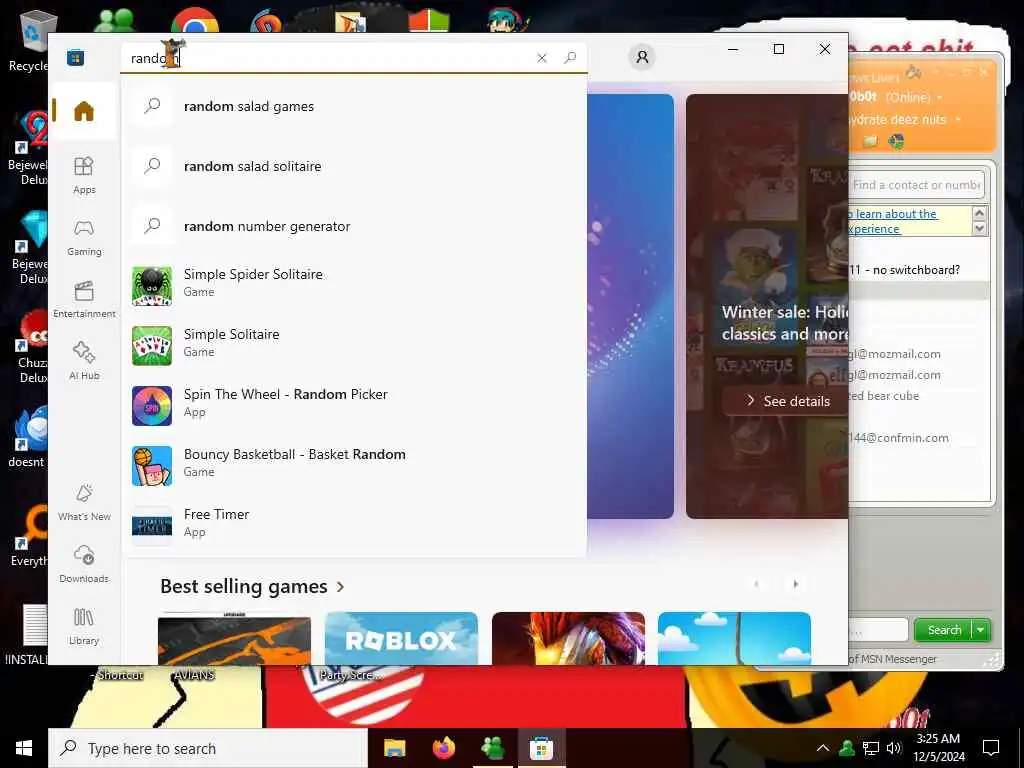This screenshot has width=1024, height=768.
Task: Open Free Timer app result
Action: [354, 524]
